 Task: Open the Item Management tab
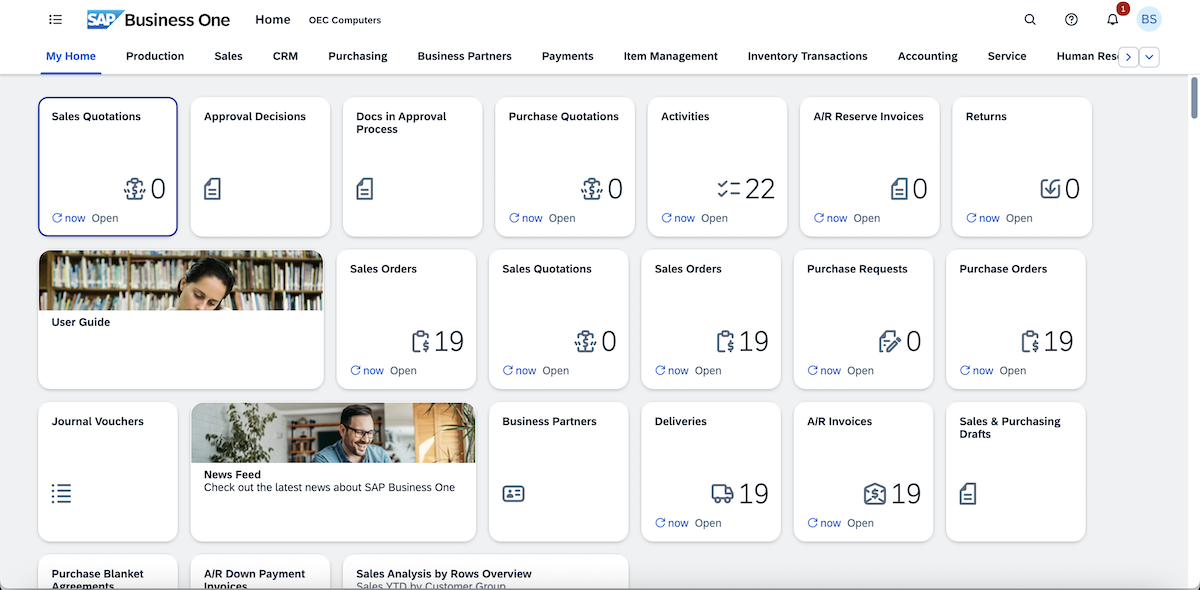point(670,56)
